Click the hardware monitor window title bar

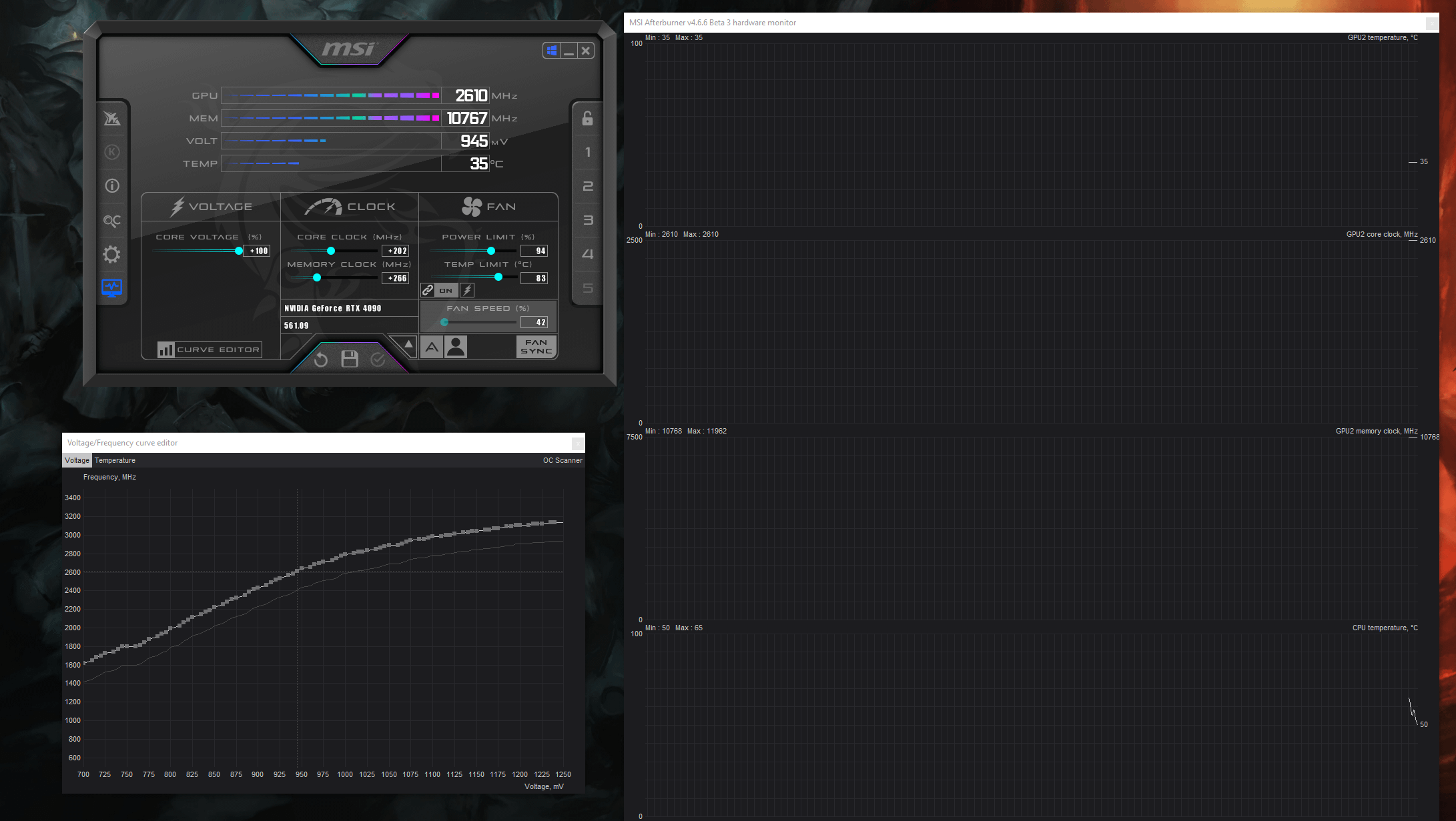(1031, 23)
